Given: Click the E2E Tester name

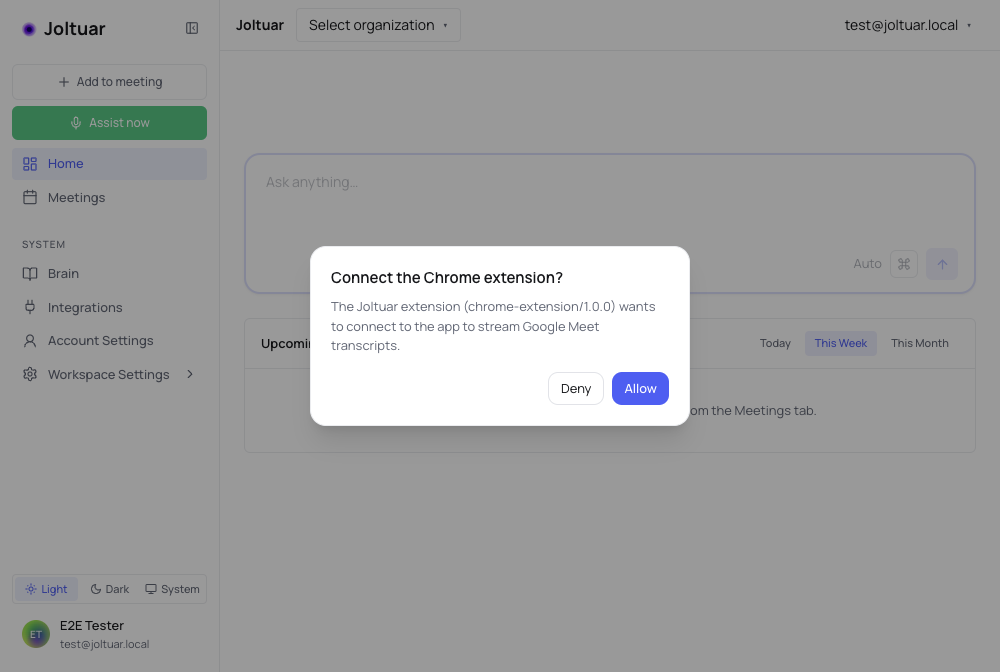Looking at the screenshot, I should click(92, 625).
